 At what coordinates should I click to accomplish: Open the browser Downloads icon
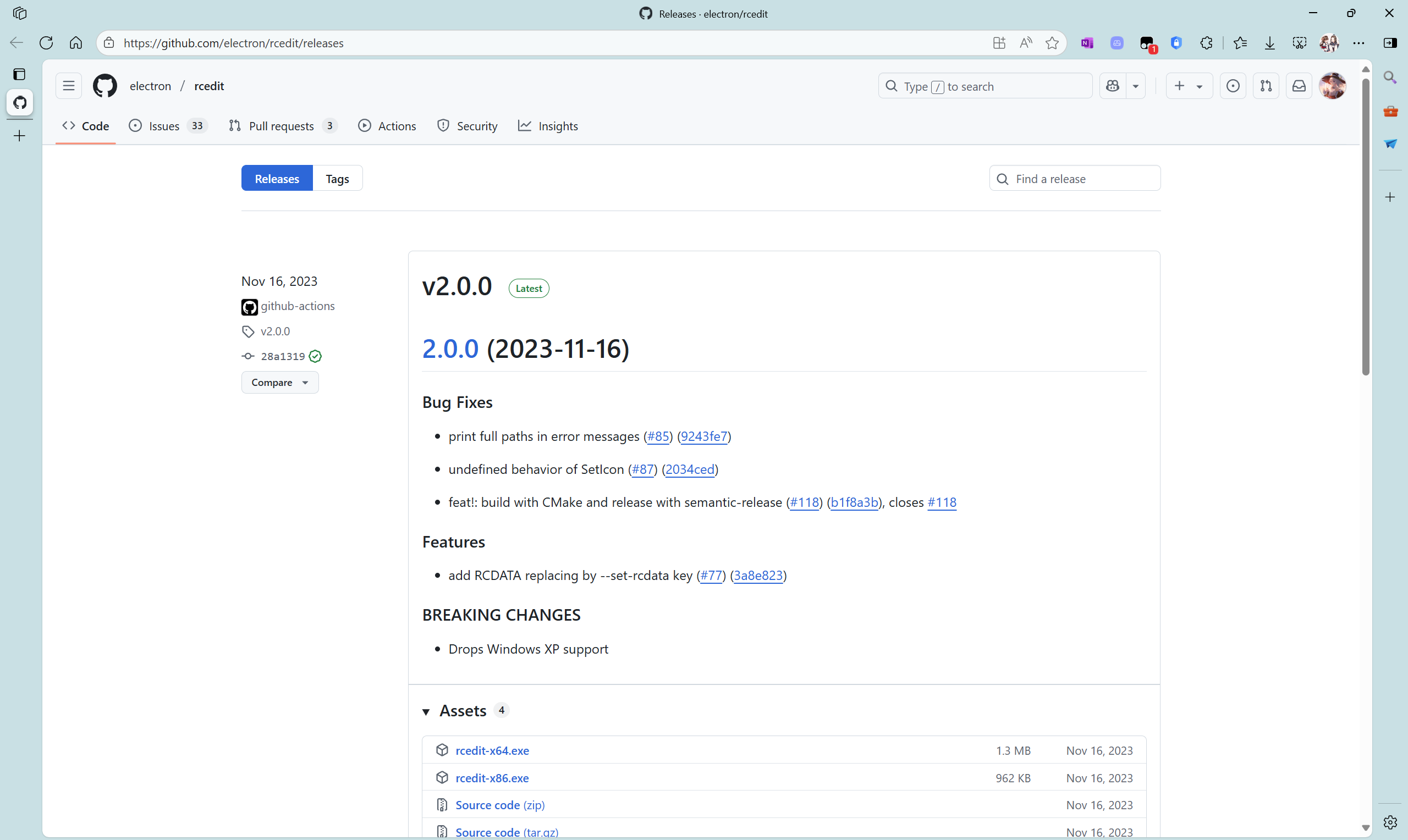click(x=1270, y=43)
